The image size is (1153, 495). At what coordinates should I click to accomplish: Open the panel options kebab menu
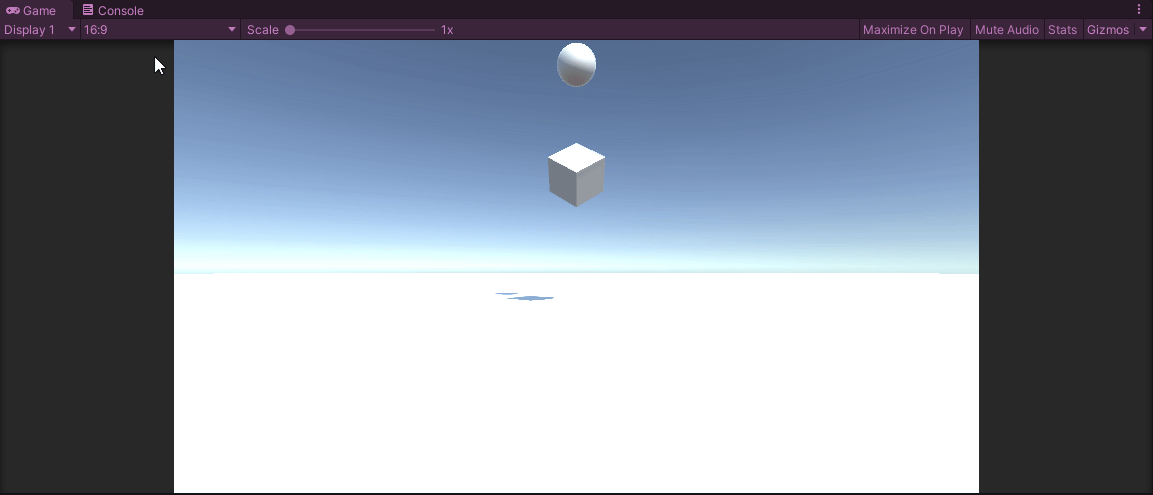pos(1139,10)
